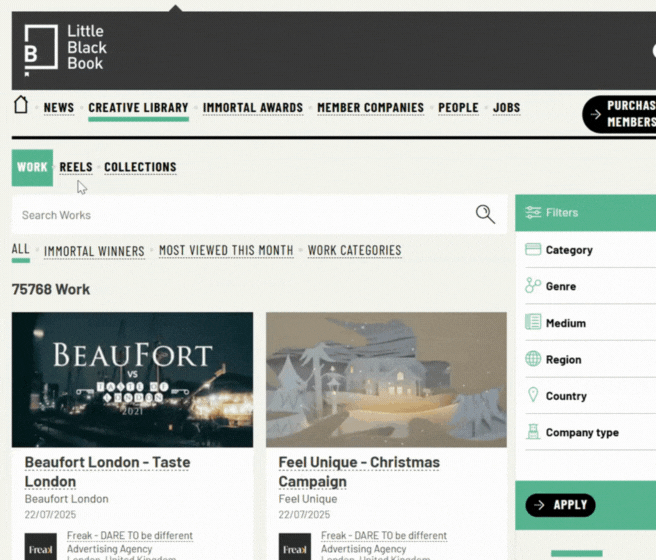656x560 pixels.
Task: Click the 'Feel Unique' brand name text
Action: [308, 499]
